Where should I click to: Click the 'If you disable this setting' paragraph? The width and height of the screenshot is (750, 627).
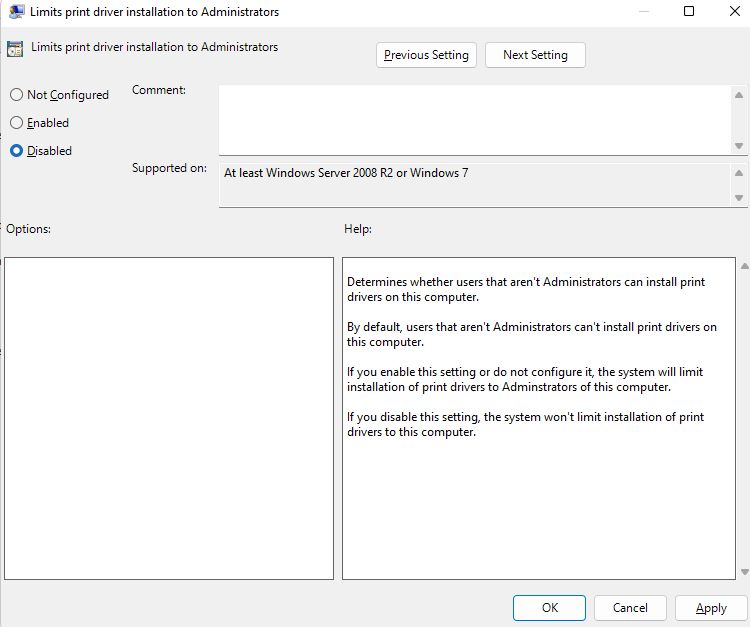pyautogui.click(x=525, y=424)
